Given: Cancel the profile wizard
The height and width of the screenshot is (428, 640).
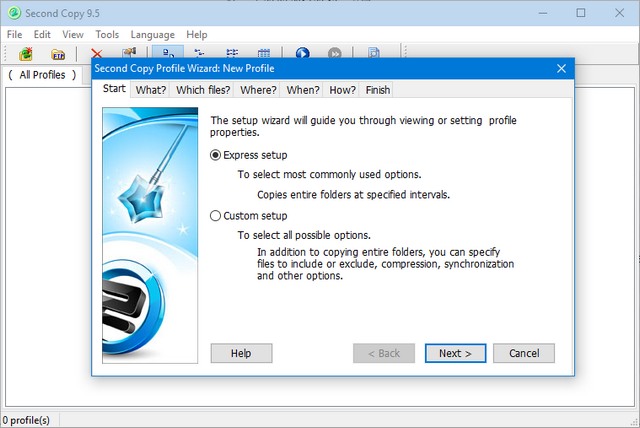Looking at the screenshot, I should pos(523,353).
